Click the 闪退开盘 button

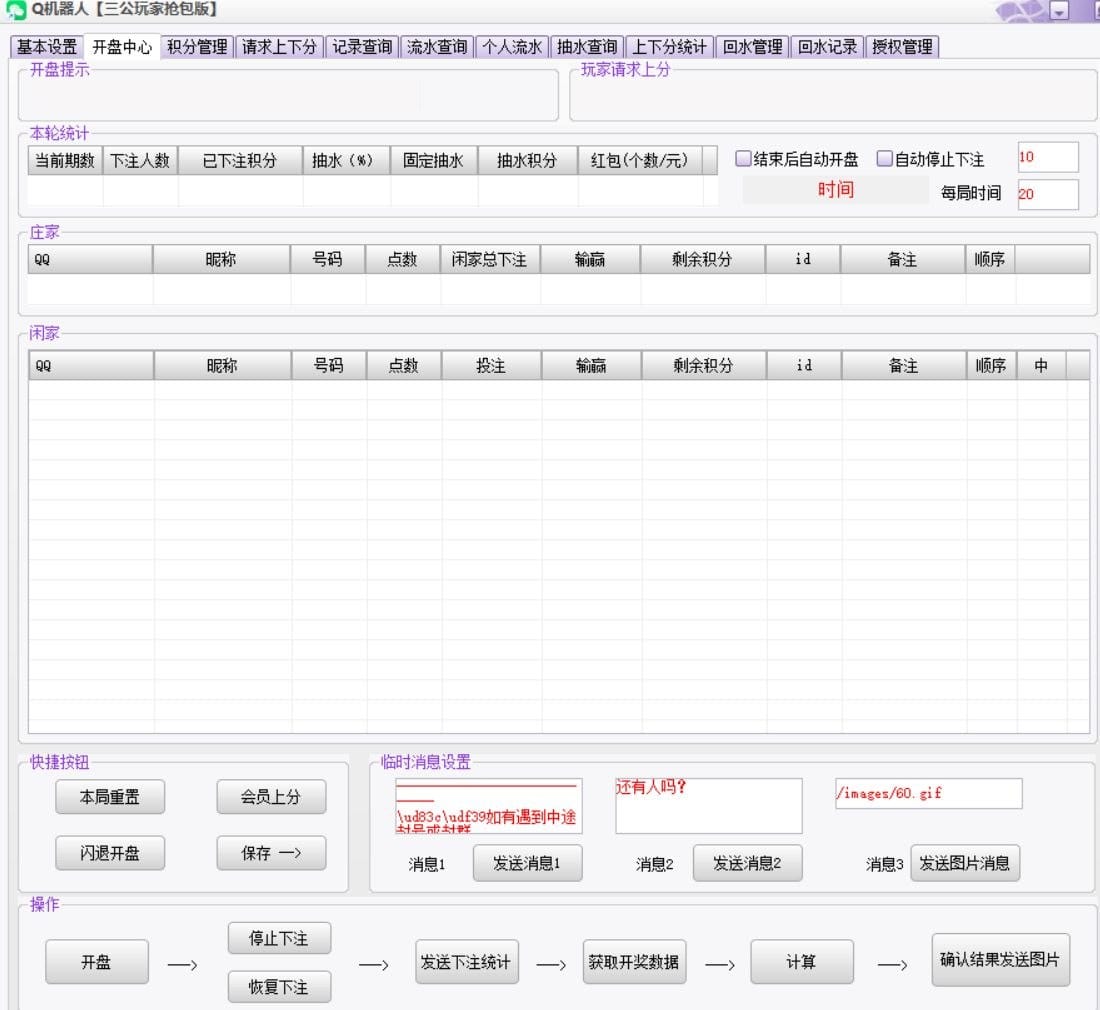click(109, 853)
